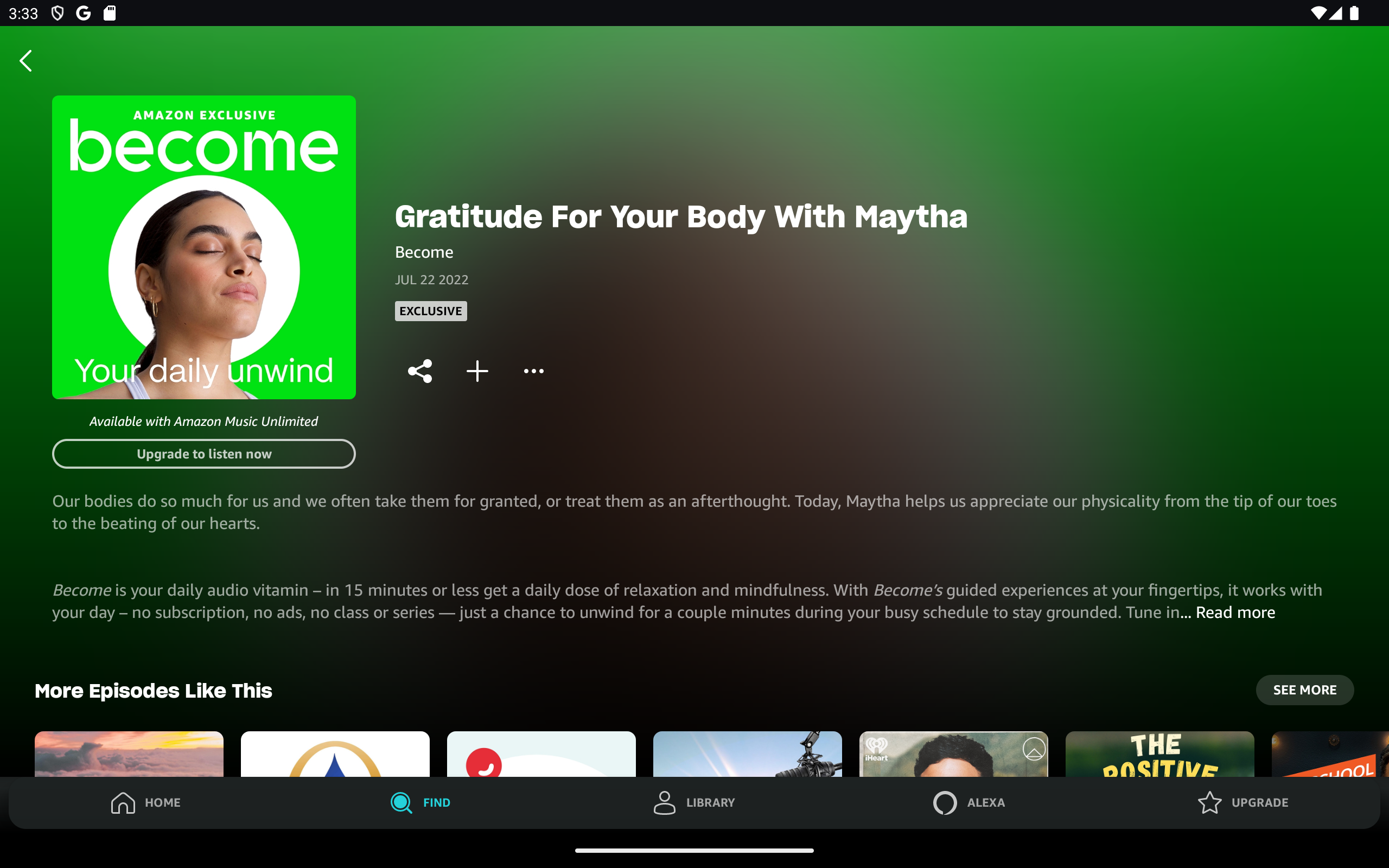This screenshot has width=1389, height=868.
Task: Share this episode via share icon
Action: tap(419, 372)
